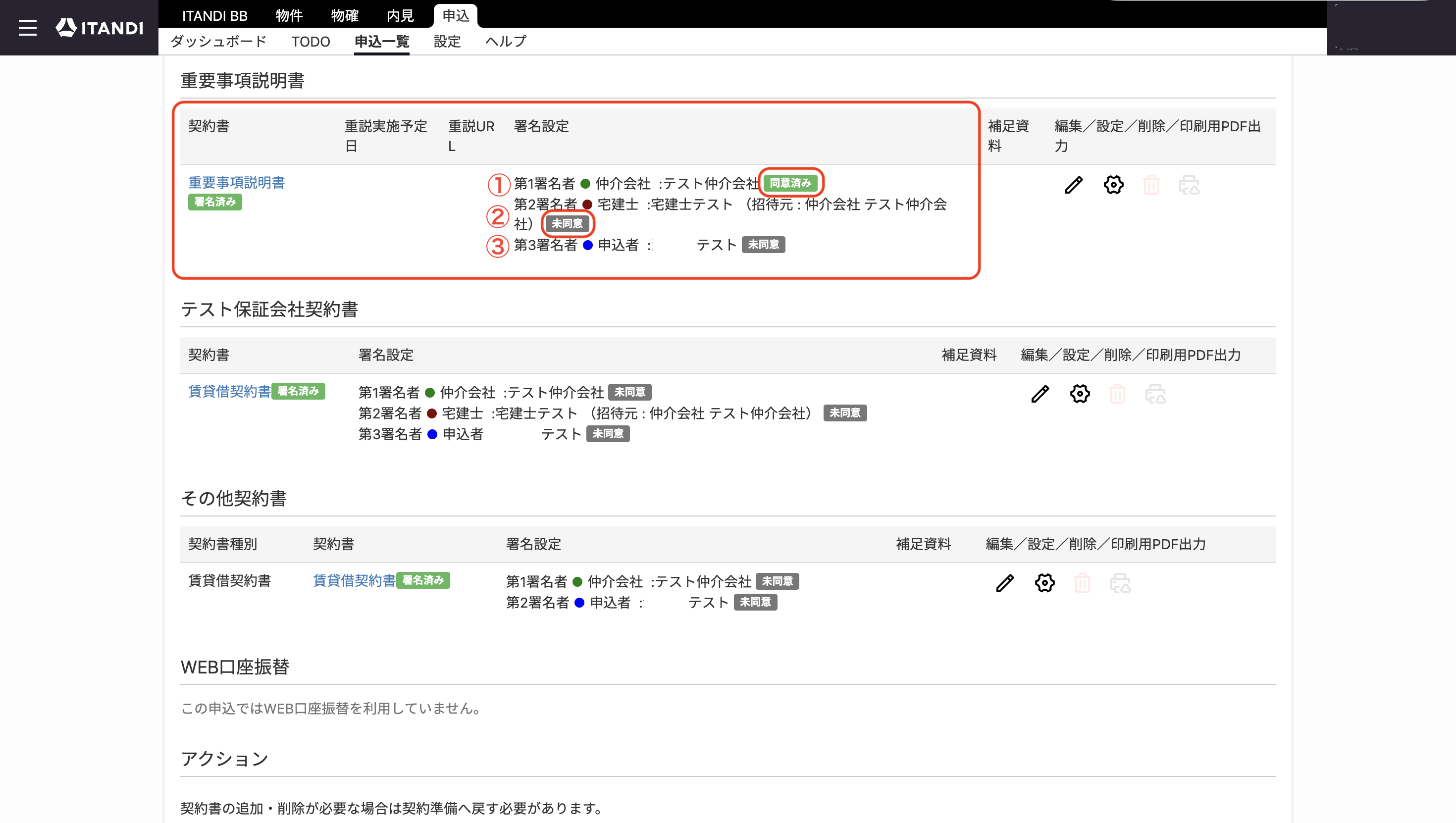Click 賃貸借契約書 type cell in その他契約書
The height and width of the screenshot is (823, 1456).
click(x=229, y=580)
